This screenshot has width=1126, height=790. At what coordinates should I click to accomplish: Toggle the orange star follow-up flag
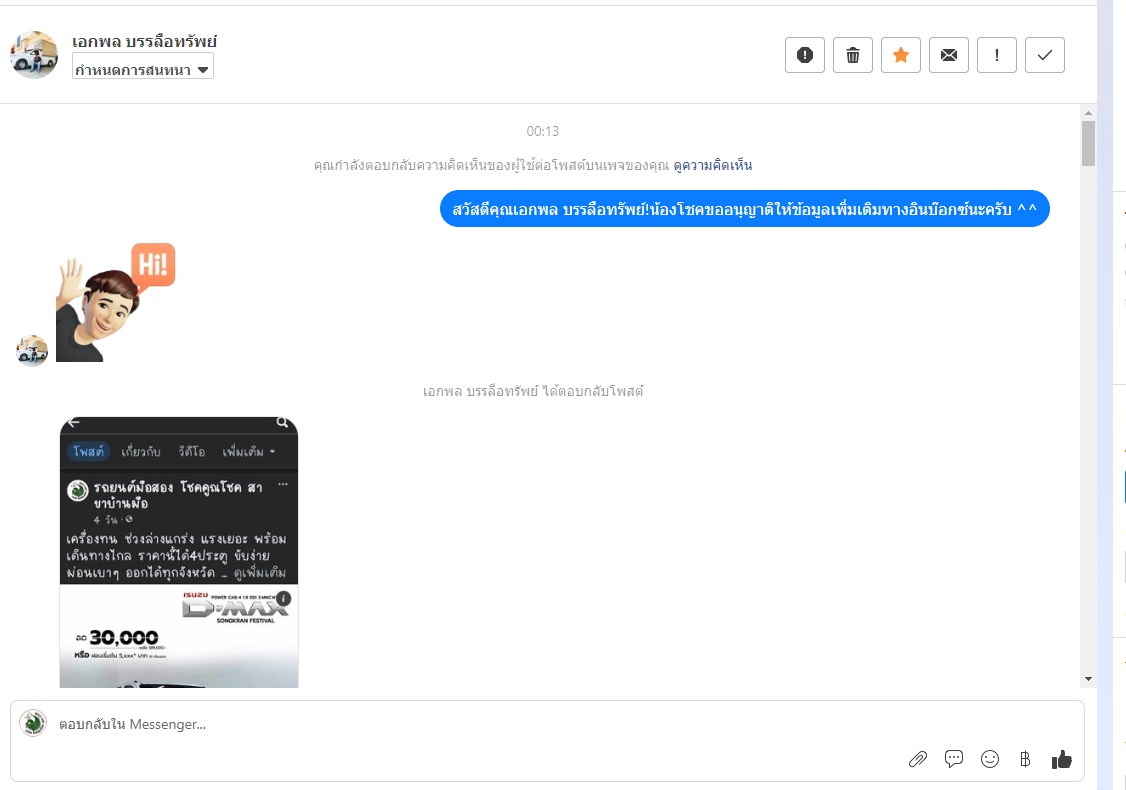coord(901,55)
